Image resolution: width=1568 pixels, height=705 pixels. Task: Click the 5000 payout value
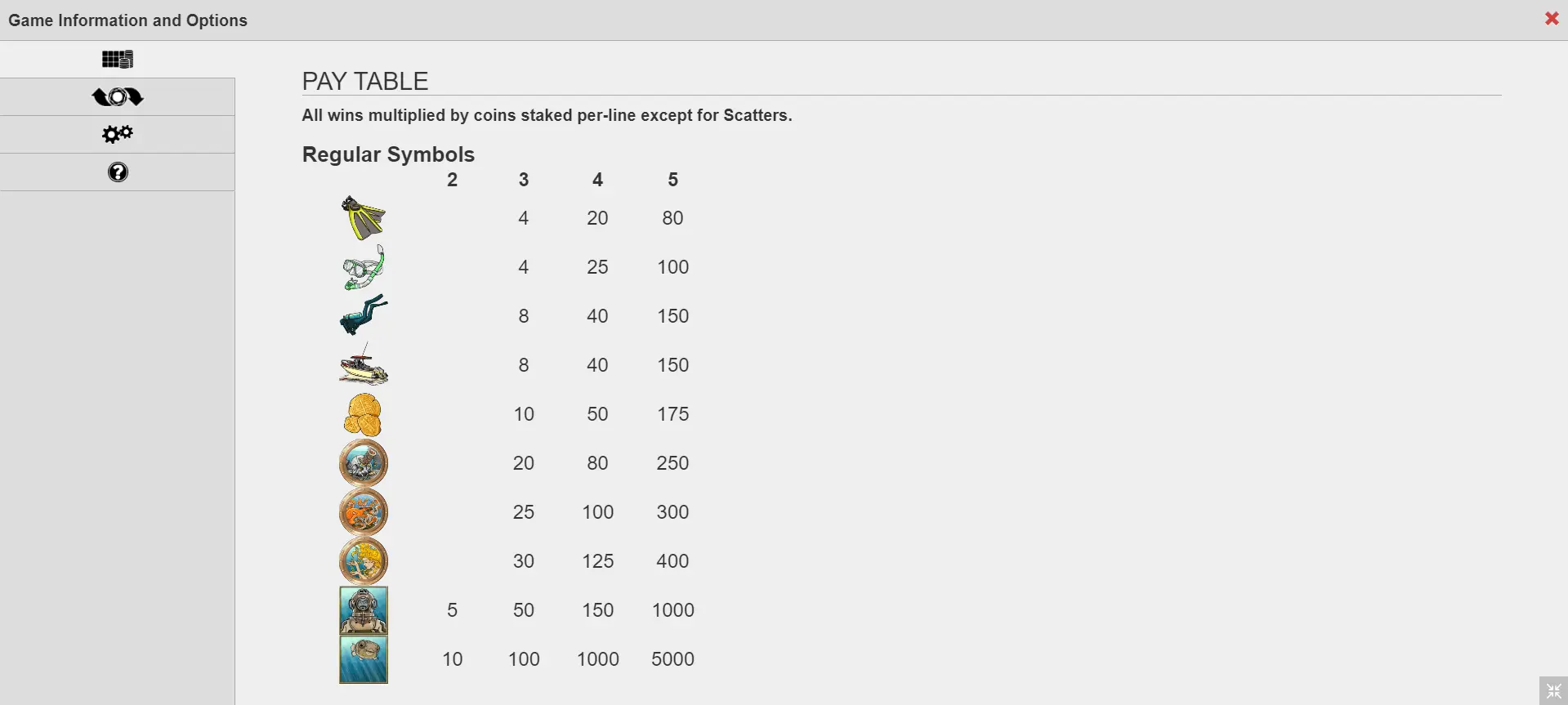pos(672,659)
